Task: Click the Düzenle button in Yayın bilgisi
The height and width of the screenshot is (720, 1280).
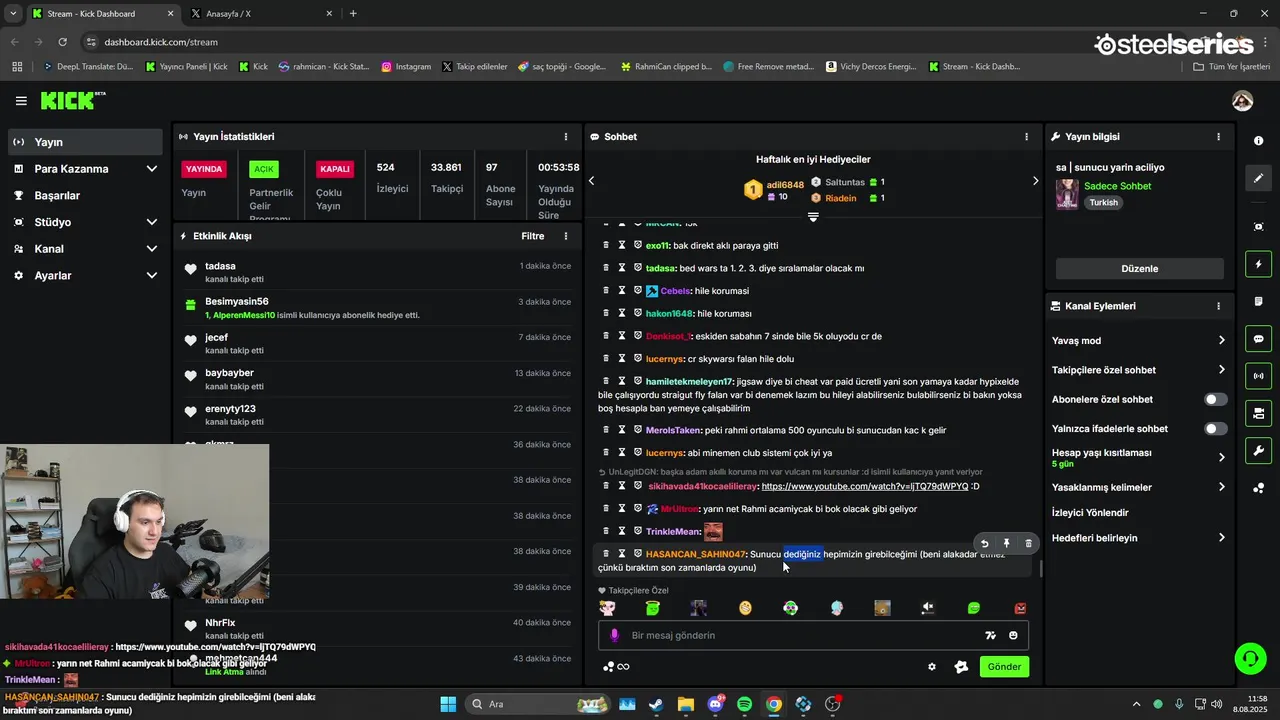Action: pyautogui.click(x=1139, y=269)
